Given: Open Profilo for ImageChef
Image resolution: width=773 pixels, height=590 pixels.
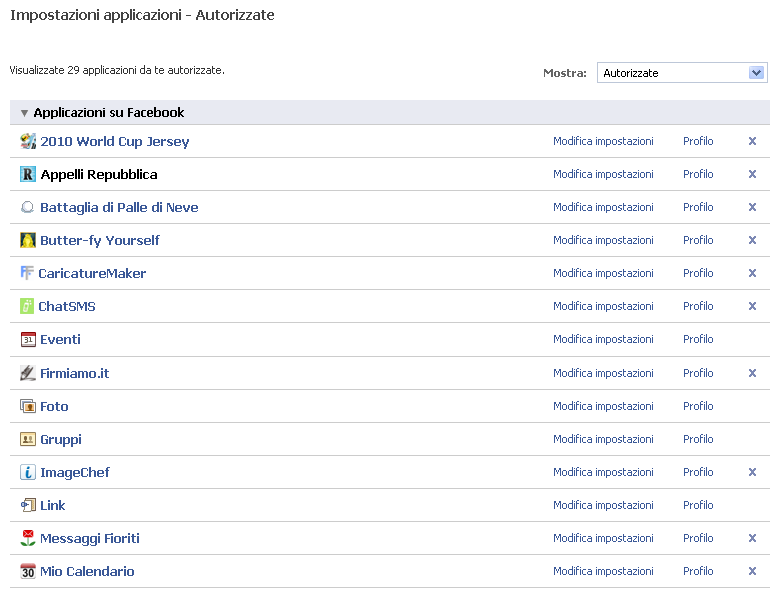Looking at the screenshot, I should pos(698,473).
